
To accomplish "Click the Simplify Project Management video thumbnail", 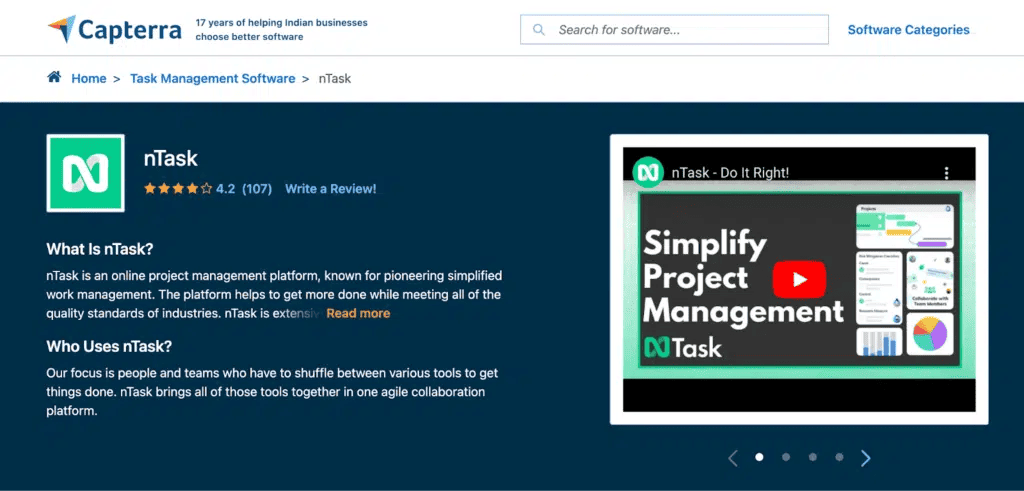I will tap(799, 279).
